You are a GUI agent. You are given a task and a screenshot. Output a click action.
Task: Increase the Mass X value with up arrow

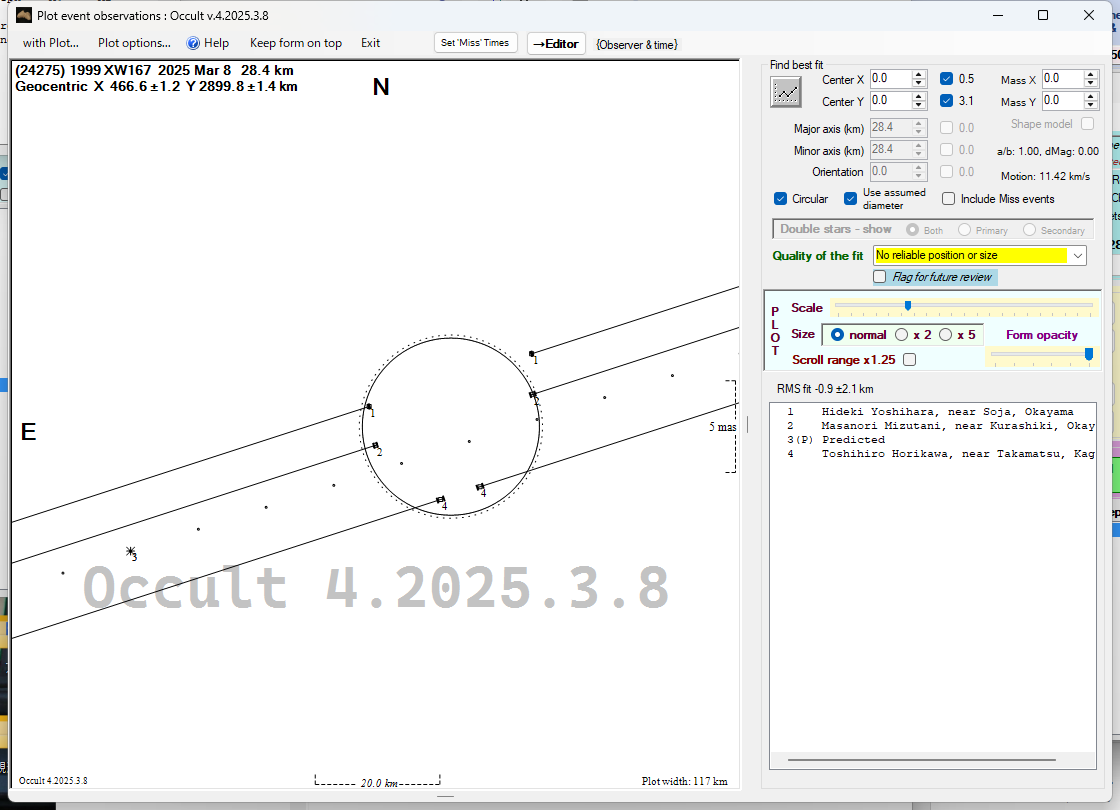click(1091, 75)
